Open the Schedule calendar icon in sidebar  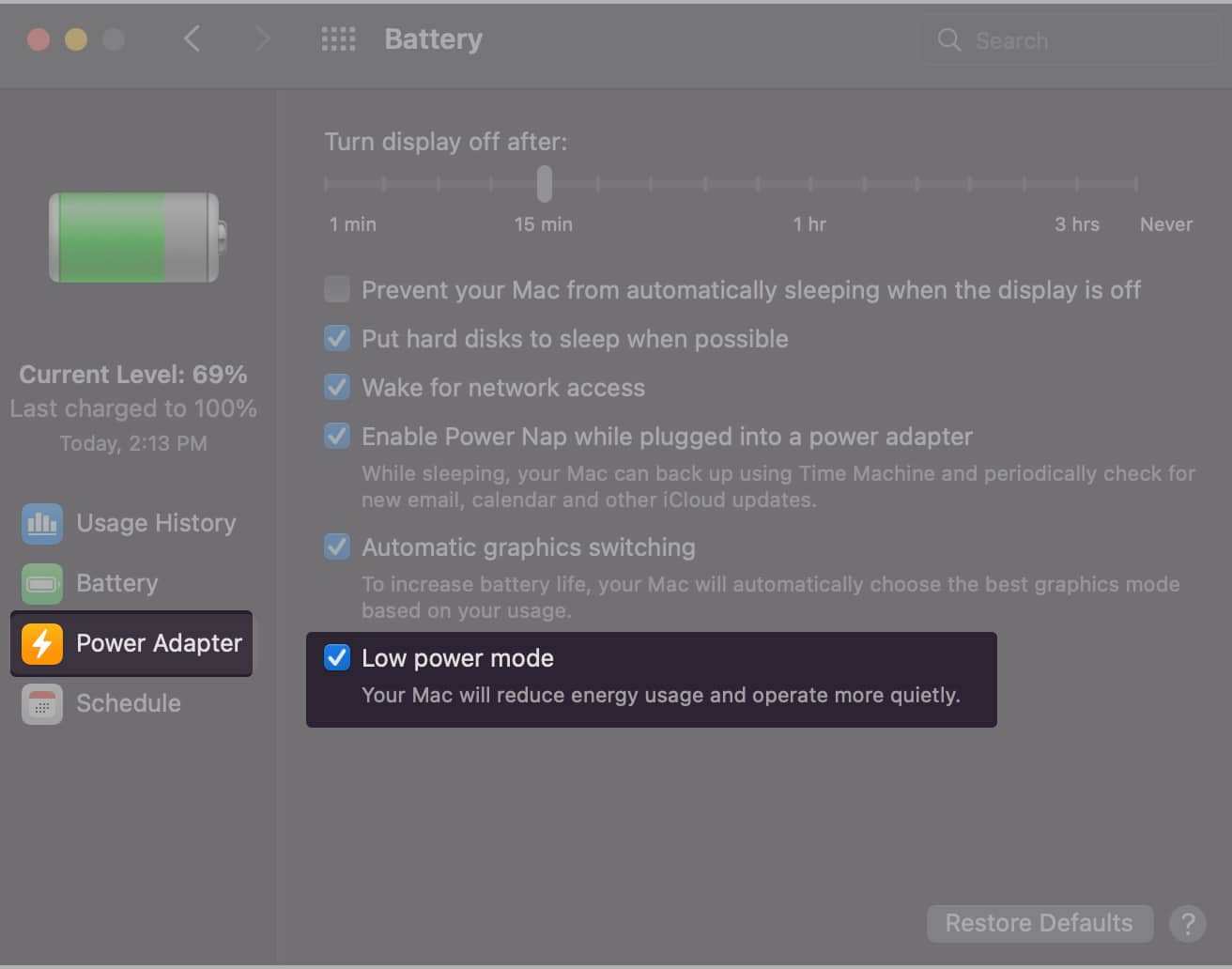pyautogui.click(x=41, y=703)
